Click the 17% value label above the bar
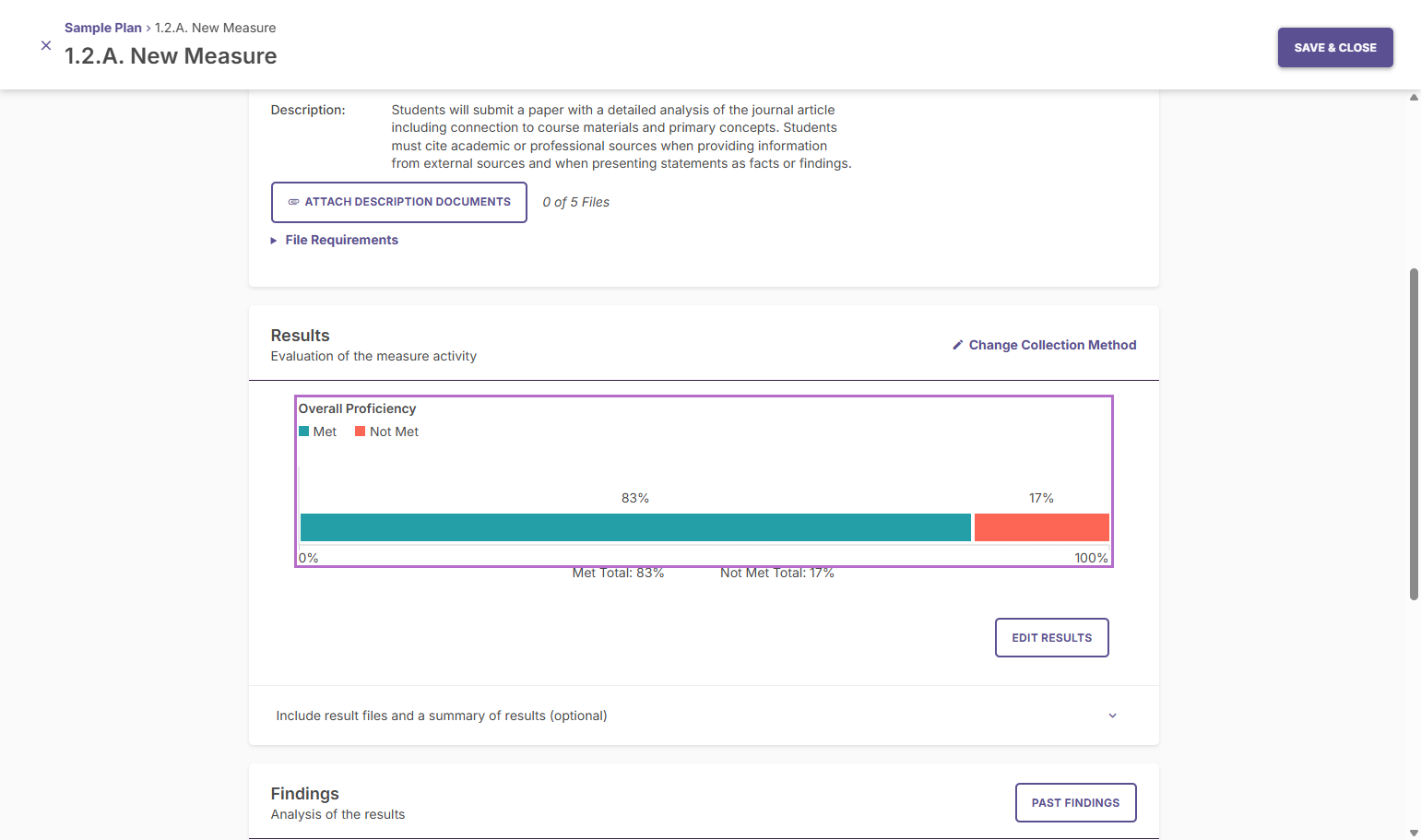Screen dimensions: 1421x840 pyautogui.click(x=1042, y=498)
